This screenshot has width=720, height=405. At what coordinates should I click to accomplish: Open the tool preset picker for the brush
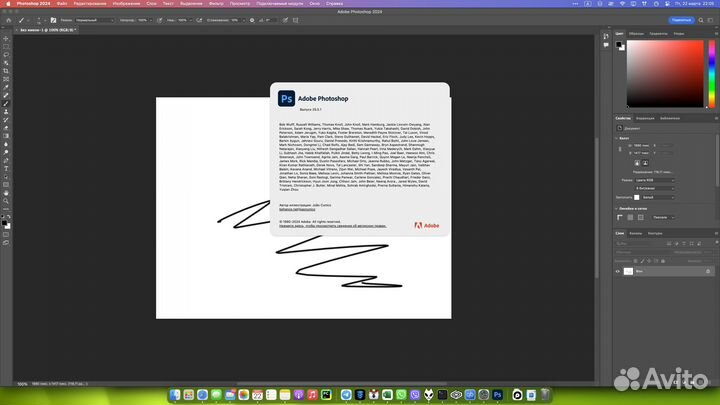23,20
